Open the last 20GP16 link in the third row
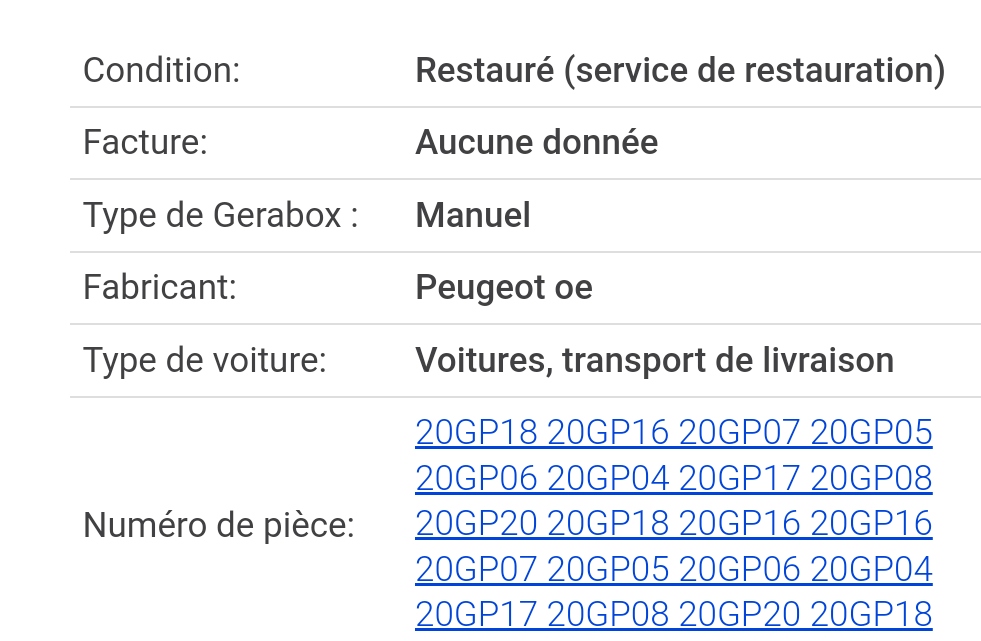981x641 pixels. [x=871, y=523]
